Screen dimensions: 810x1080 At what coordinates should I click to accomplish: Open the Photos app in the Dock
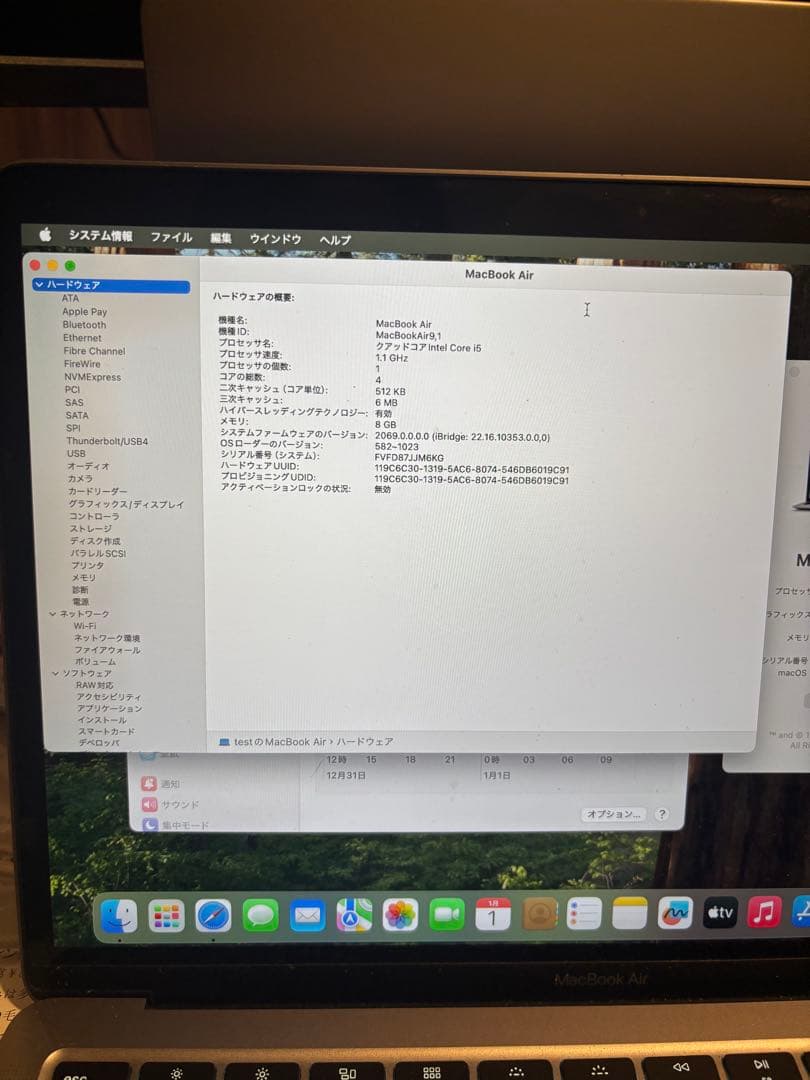coord(398,913)
